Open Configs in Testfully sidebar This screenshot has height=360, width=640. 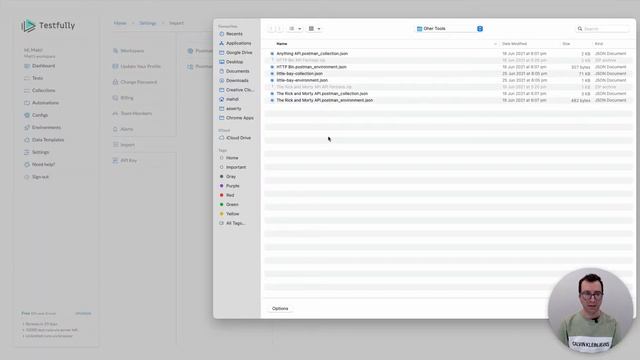click(40, 115)
